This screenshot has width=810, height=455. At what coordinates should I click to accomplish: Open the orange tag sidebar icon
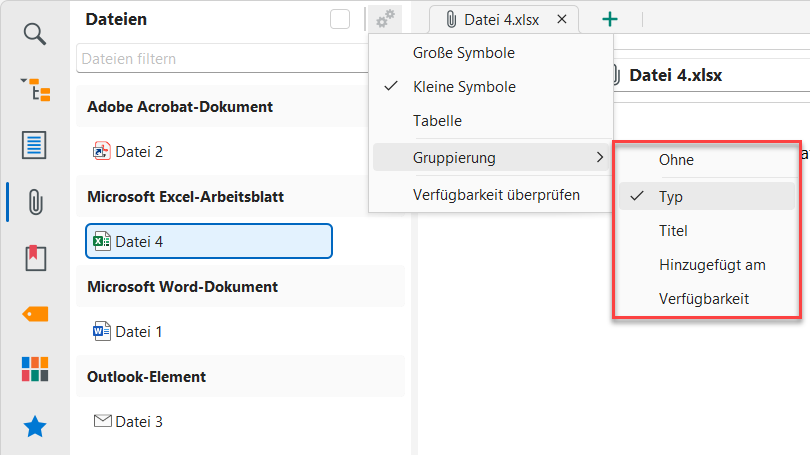[35, 314]
